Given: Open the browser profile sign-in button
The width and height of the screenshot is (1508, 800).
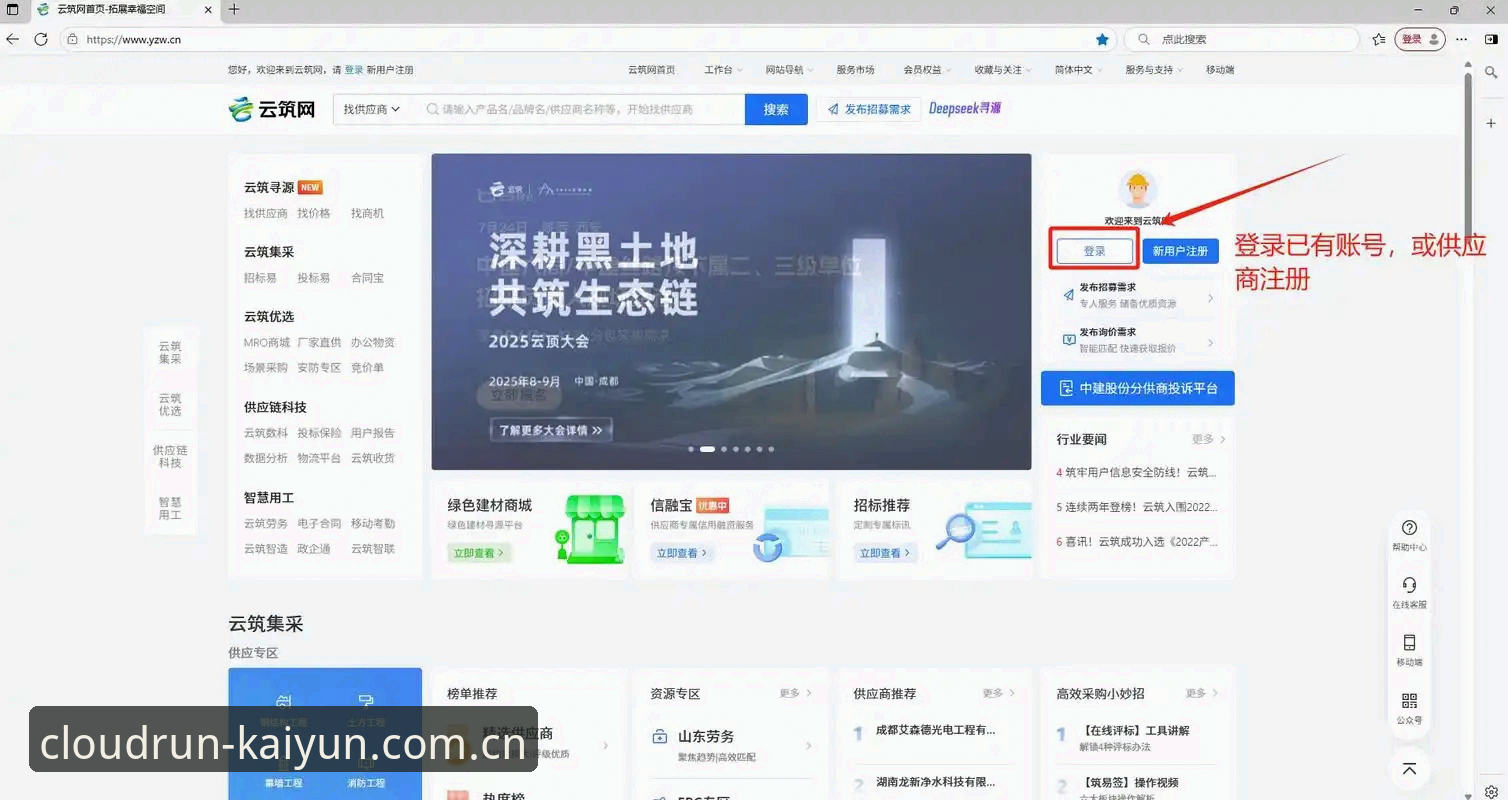Looking at the screenshot, I should tap(1420, 39).
